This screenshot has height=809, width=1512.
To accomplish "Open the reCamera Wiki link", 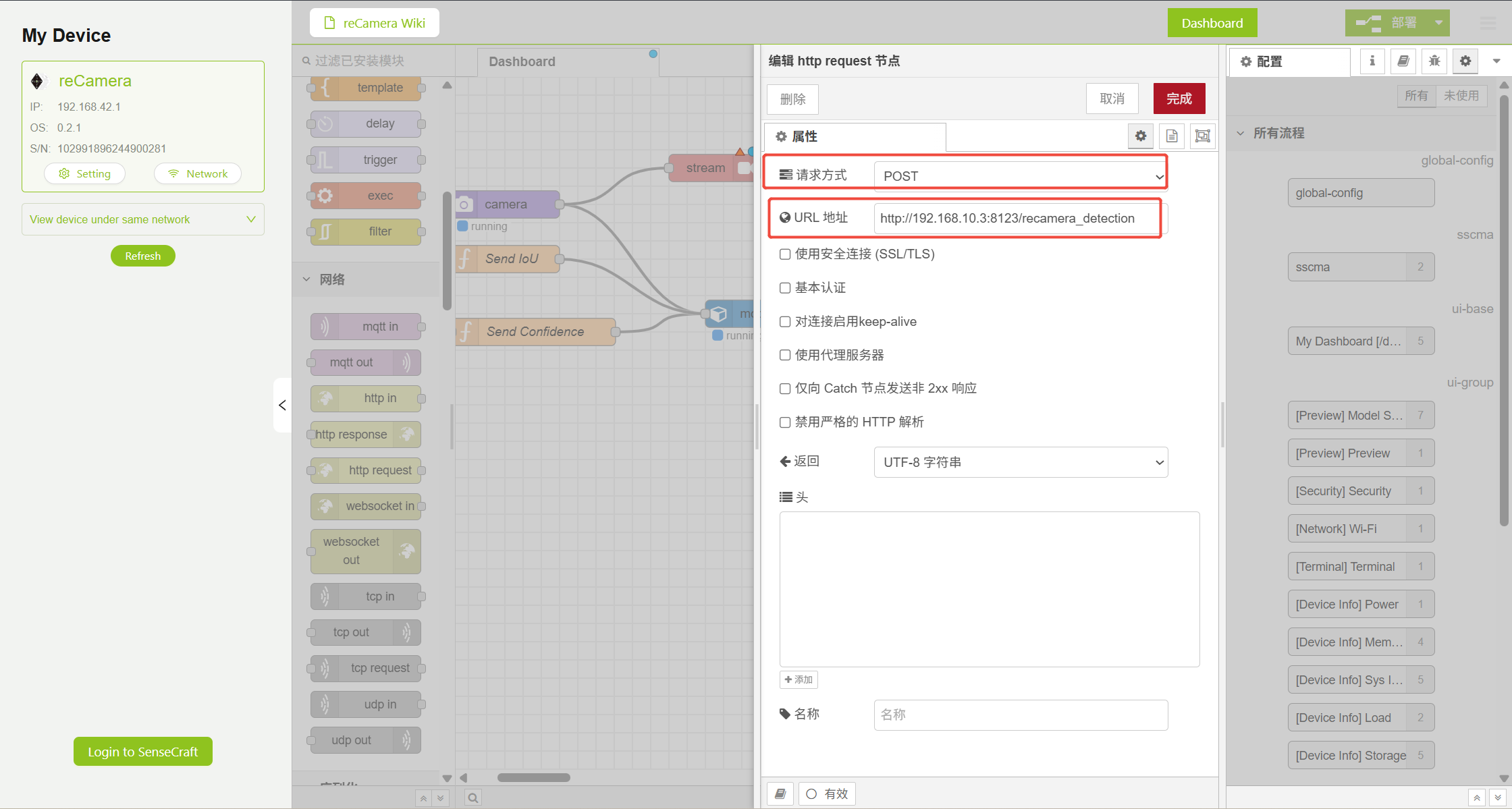I will click(375, 23).
